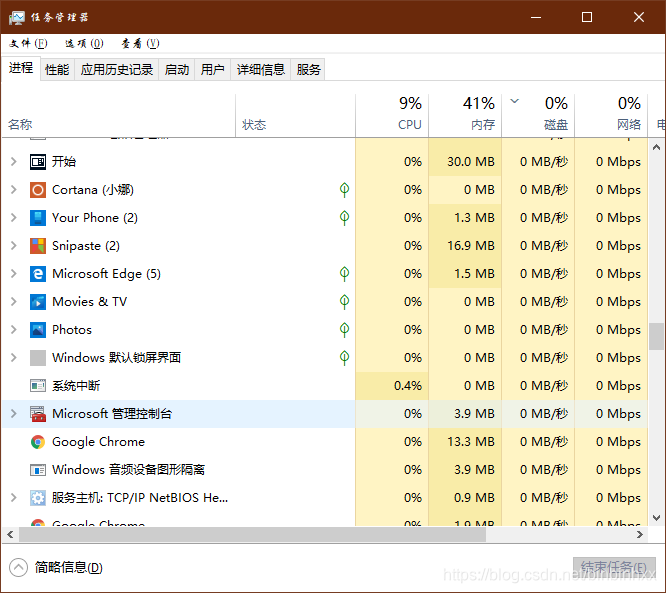666x593 pixels.
Task: Click leaf icon beside Windows 默认锁屏界面
Action: click(x=344, y=358)
